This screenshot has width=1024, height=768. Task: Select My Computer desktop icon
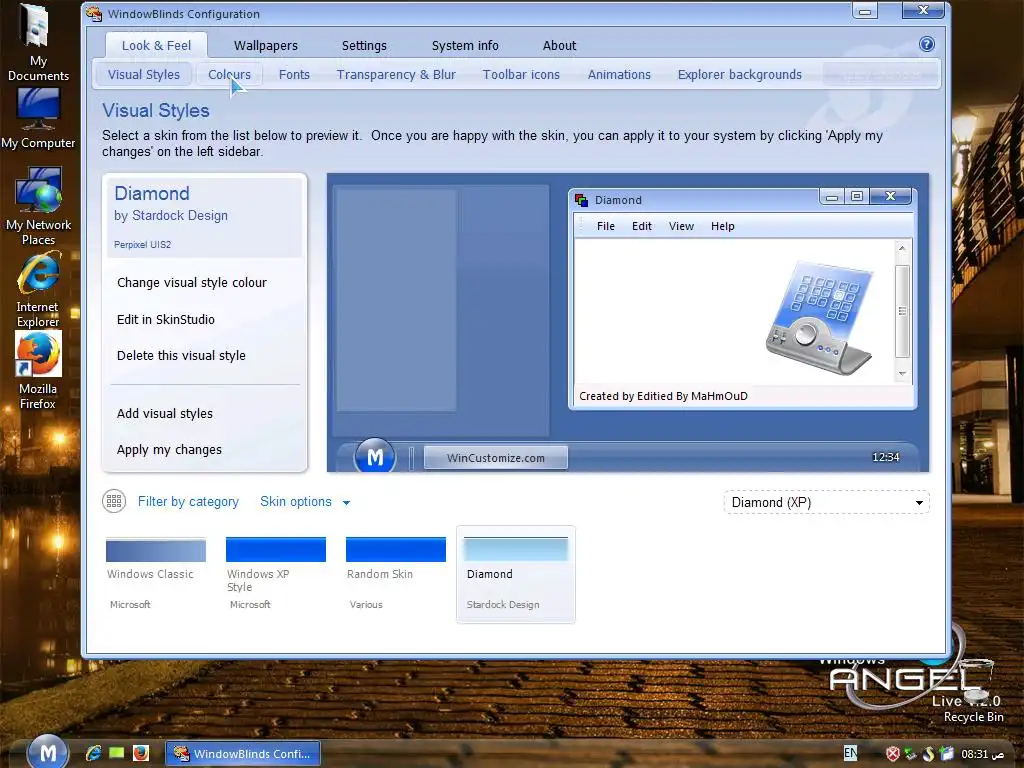pyautogui.click(x=38, y=119)
